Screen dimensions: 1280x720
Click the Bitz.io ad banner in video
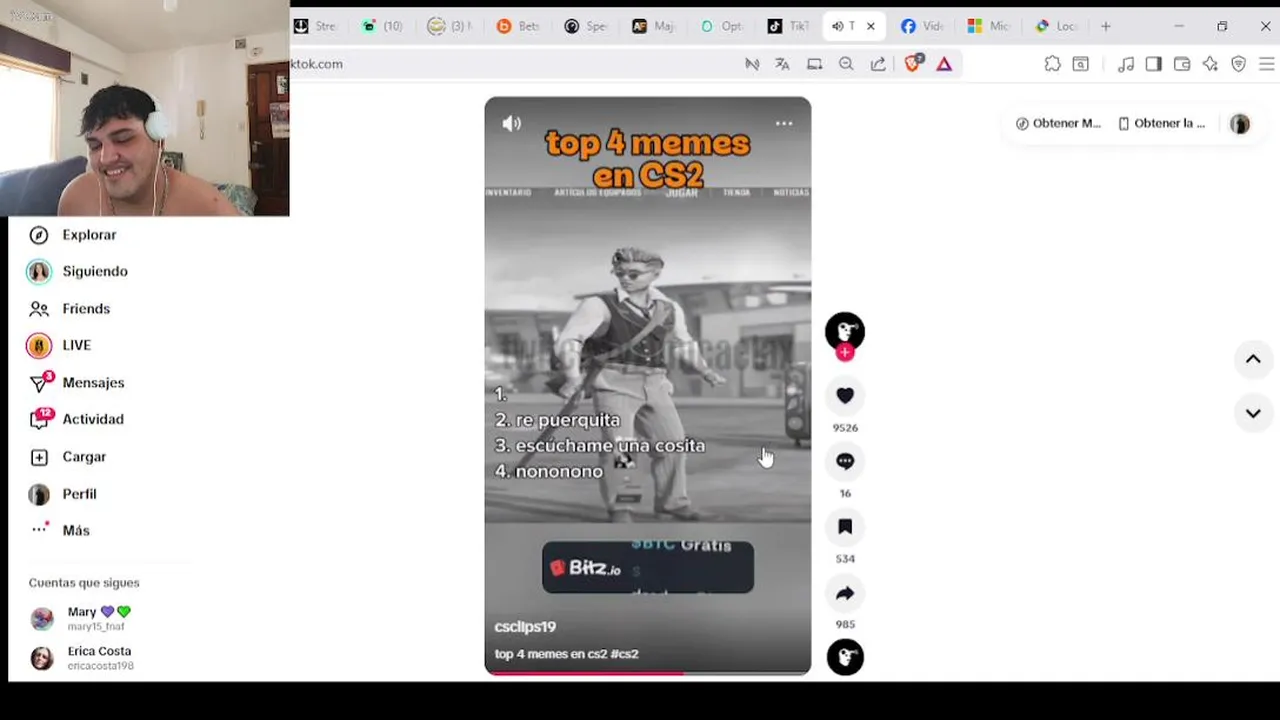[x=648, y=568]
